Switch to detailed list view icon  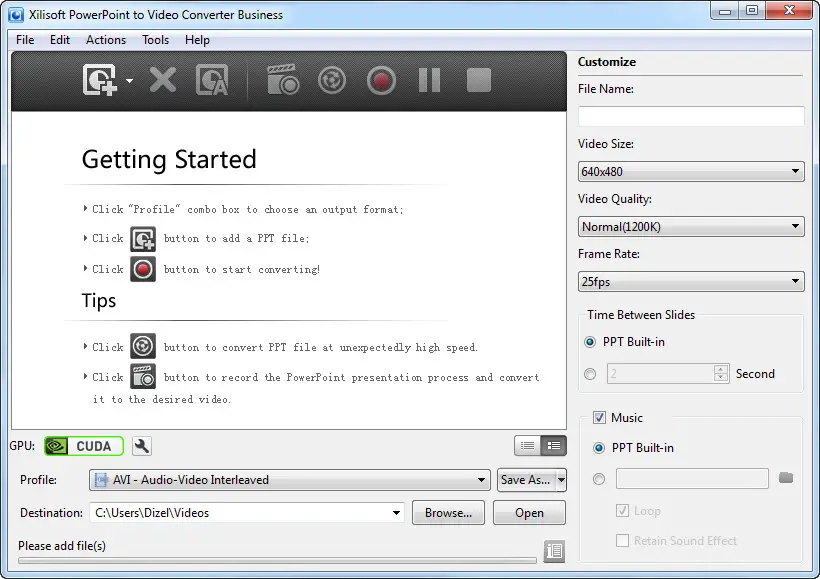coord(553,446)
